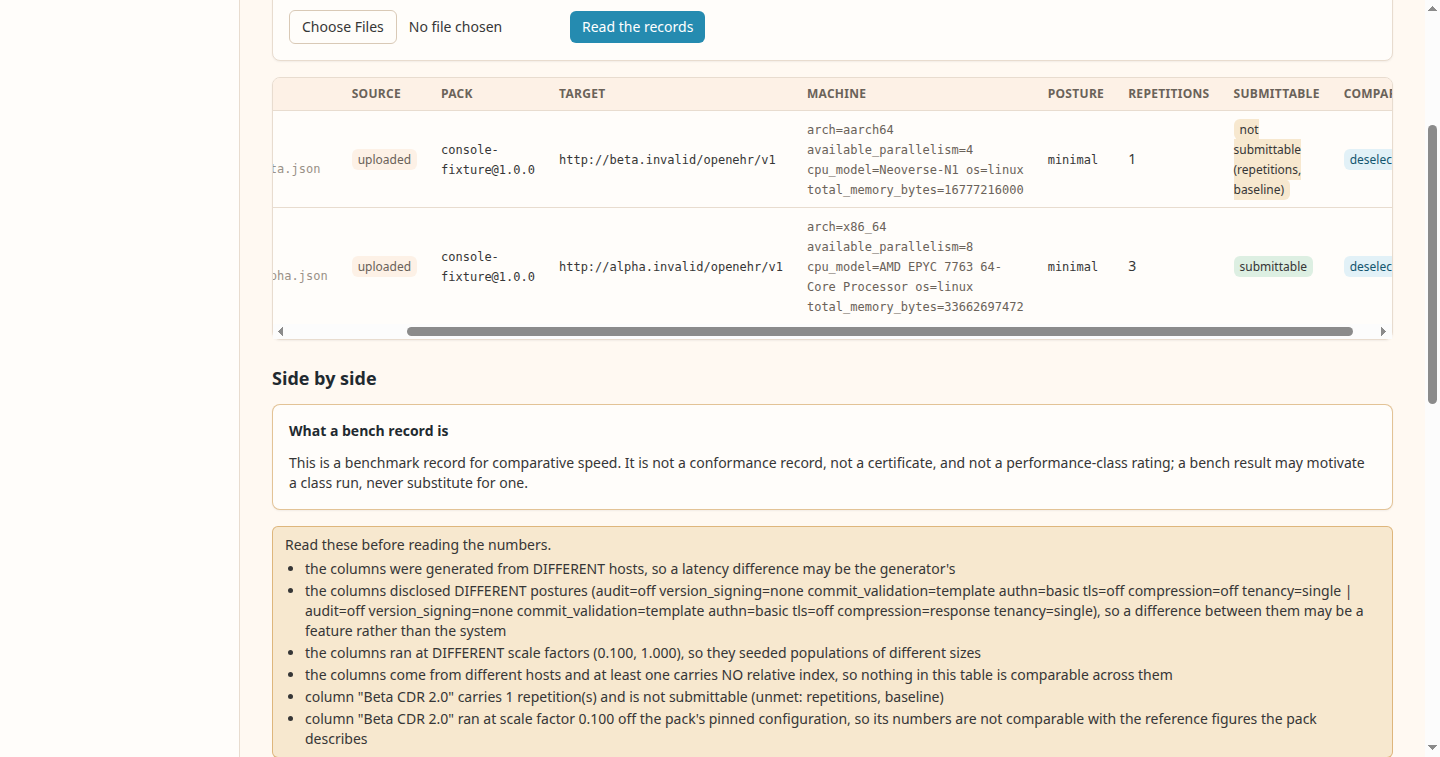Click the target http://alpha.invalid/openehr/v1
This screenshot has height=757, width=1440.
click(671, 267)
